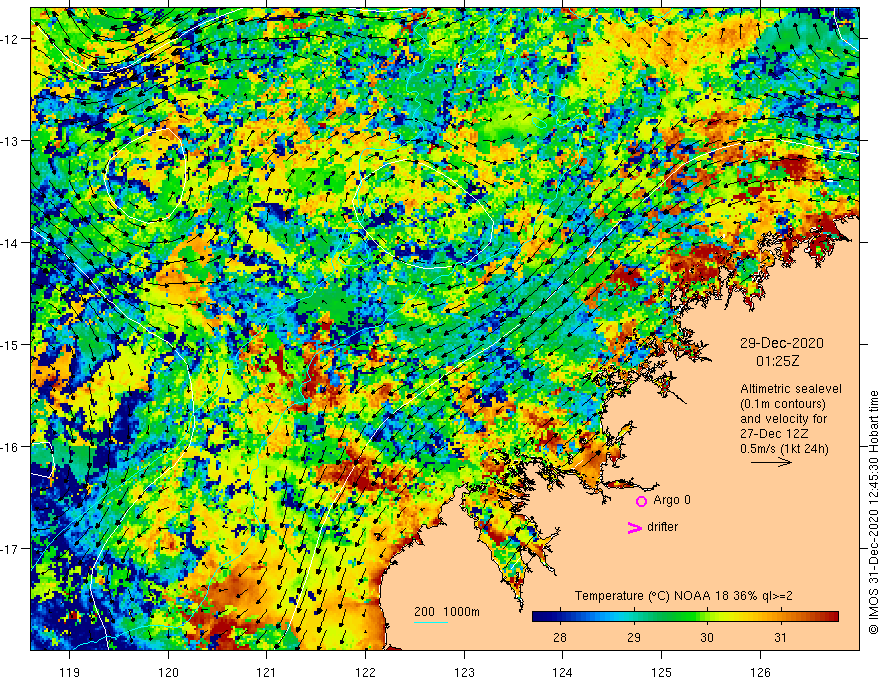Click the 0.5m/s (1kt 24h) label

click(x=784, y=449)
